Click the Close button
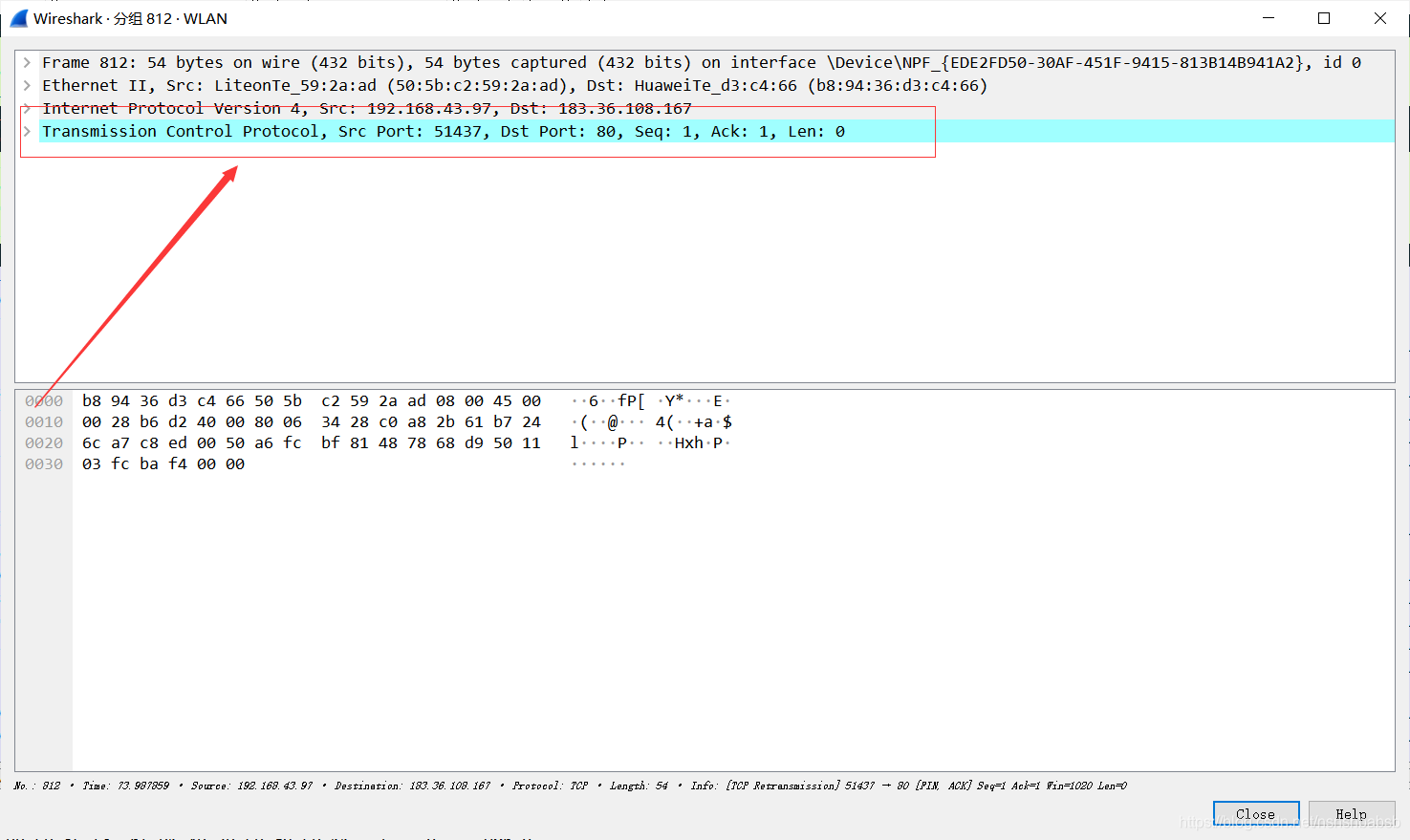Viewport: 1410px width, 840px height. pyautogui.click(x=1256, y=814)
